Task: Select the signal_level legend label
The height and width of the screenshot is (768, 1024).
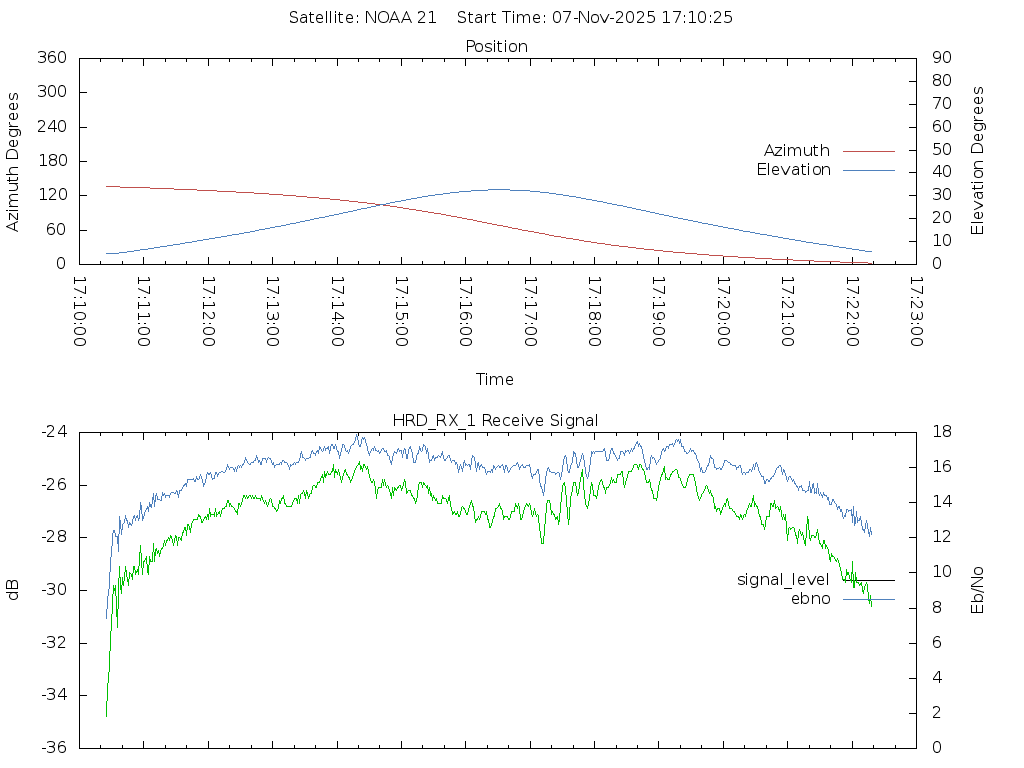Action: click(783, 580)
